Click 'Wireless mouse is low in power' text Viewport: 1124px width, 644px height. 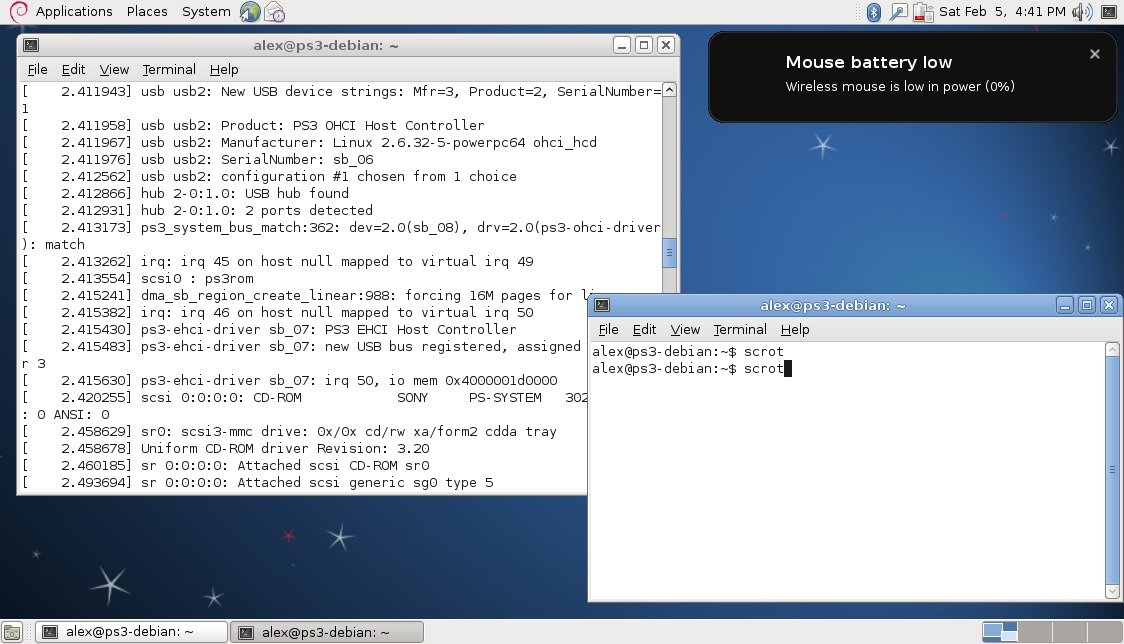(900, 86)
